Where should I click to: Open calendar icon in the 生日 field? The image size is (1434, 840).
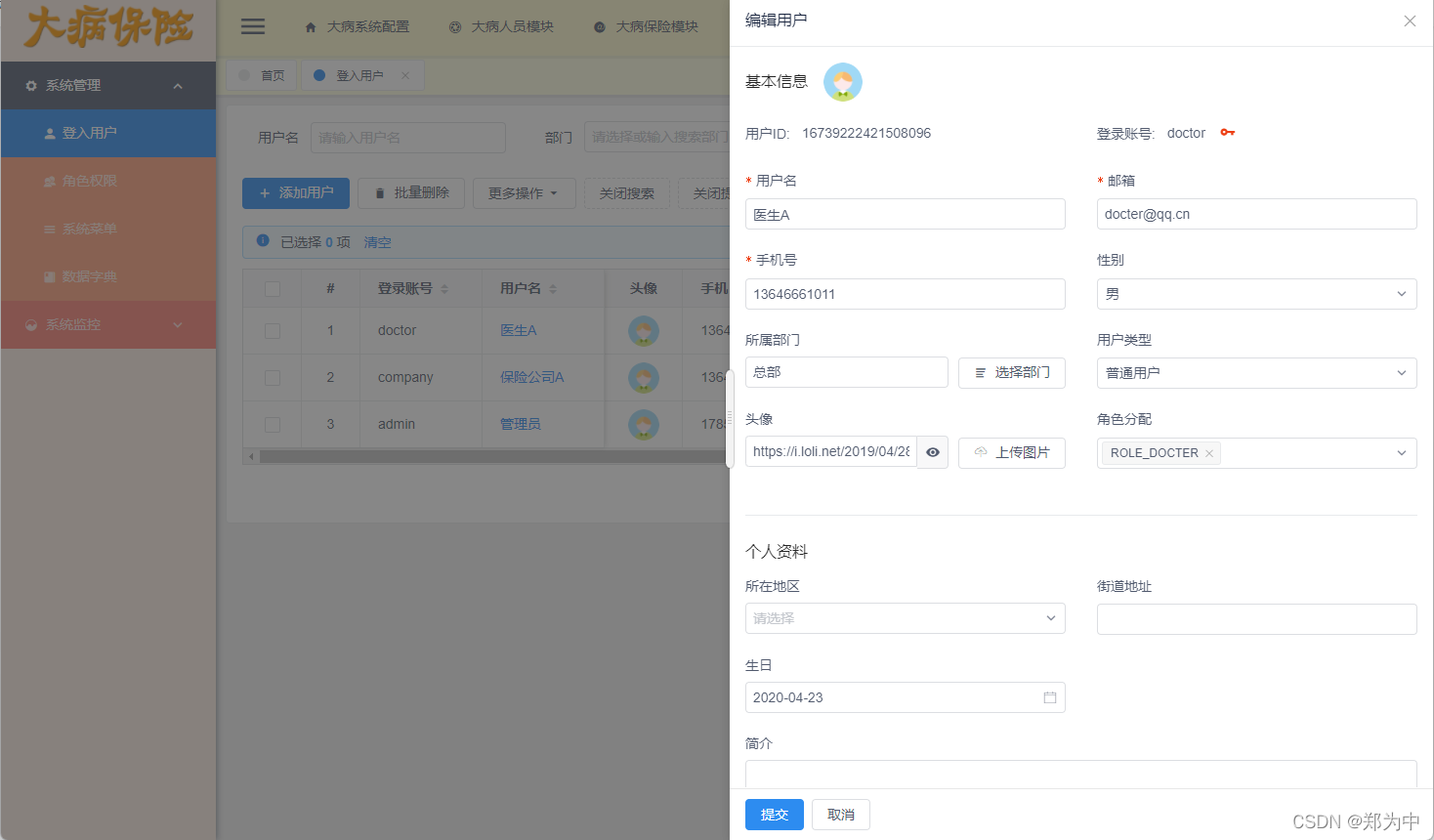point(1050,696)
